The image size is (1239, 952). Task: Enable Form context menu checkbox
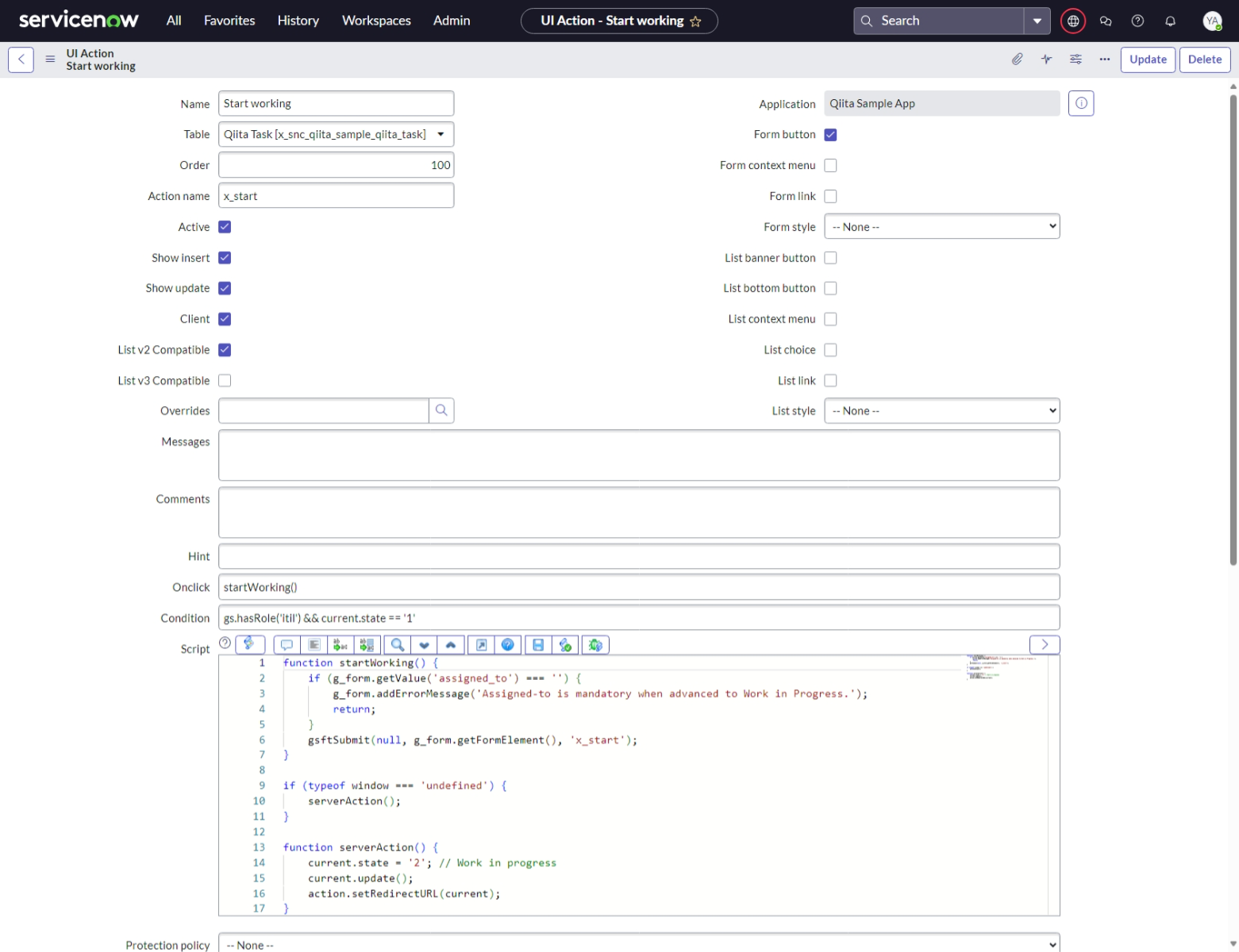pyautogui.click(x=830, y=166)
